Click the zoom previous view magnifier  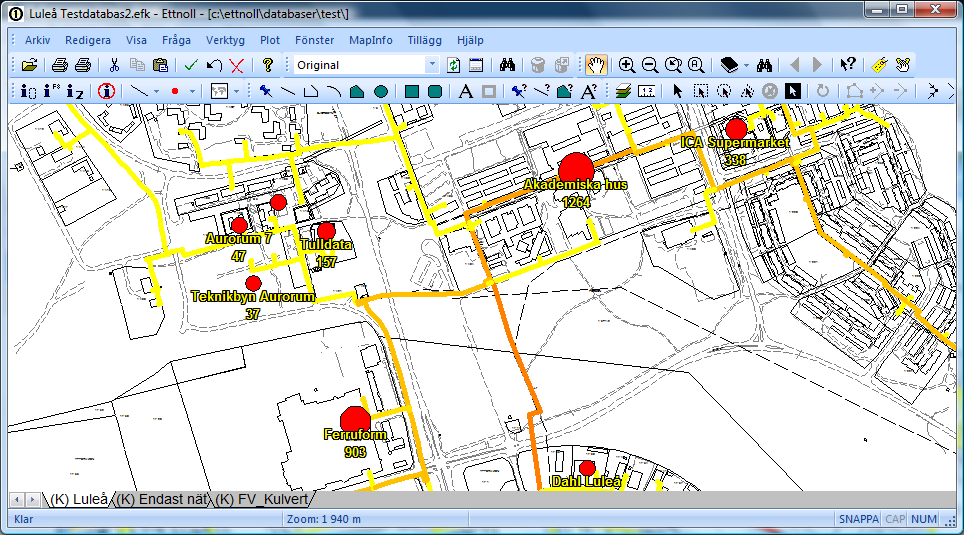(x=673, y=65)
